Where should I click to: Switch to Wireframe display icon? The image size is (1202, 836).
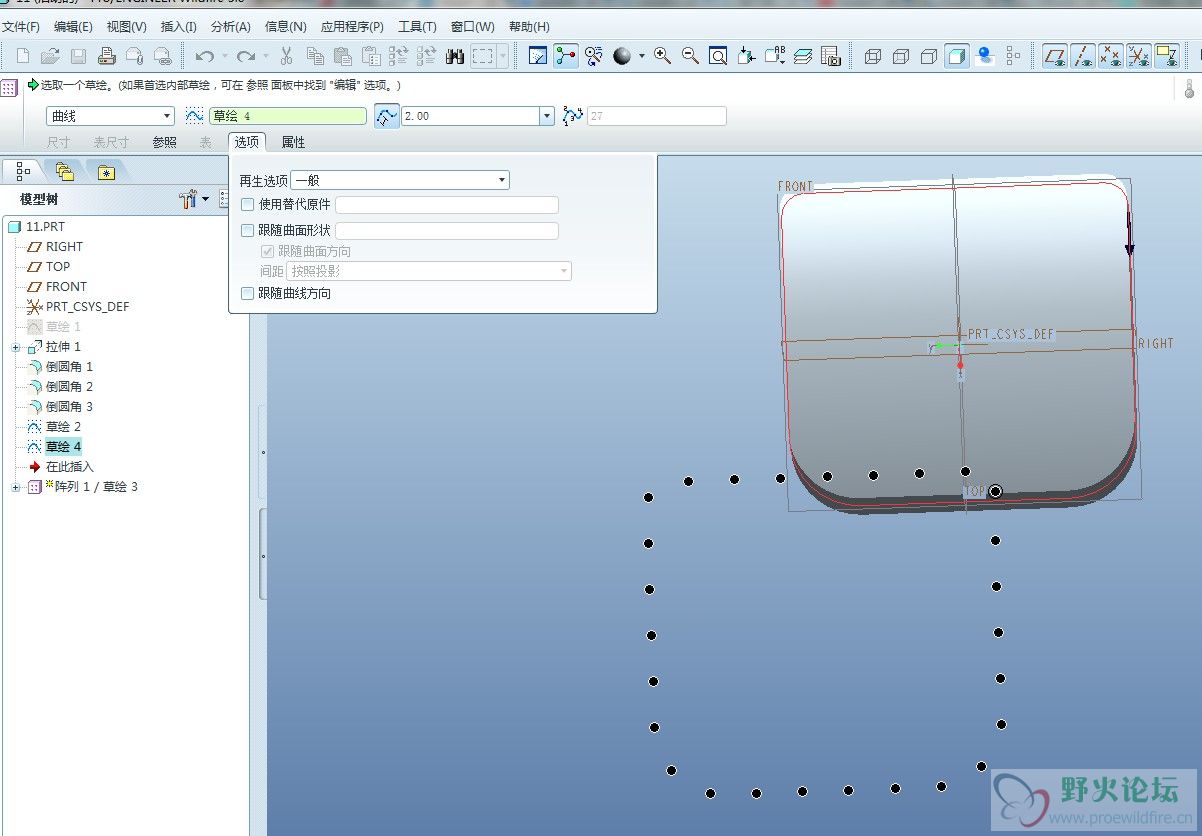873,57
